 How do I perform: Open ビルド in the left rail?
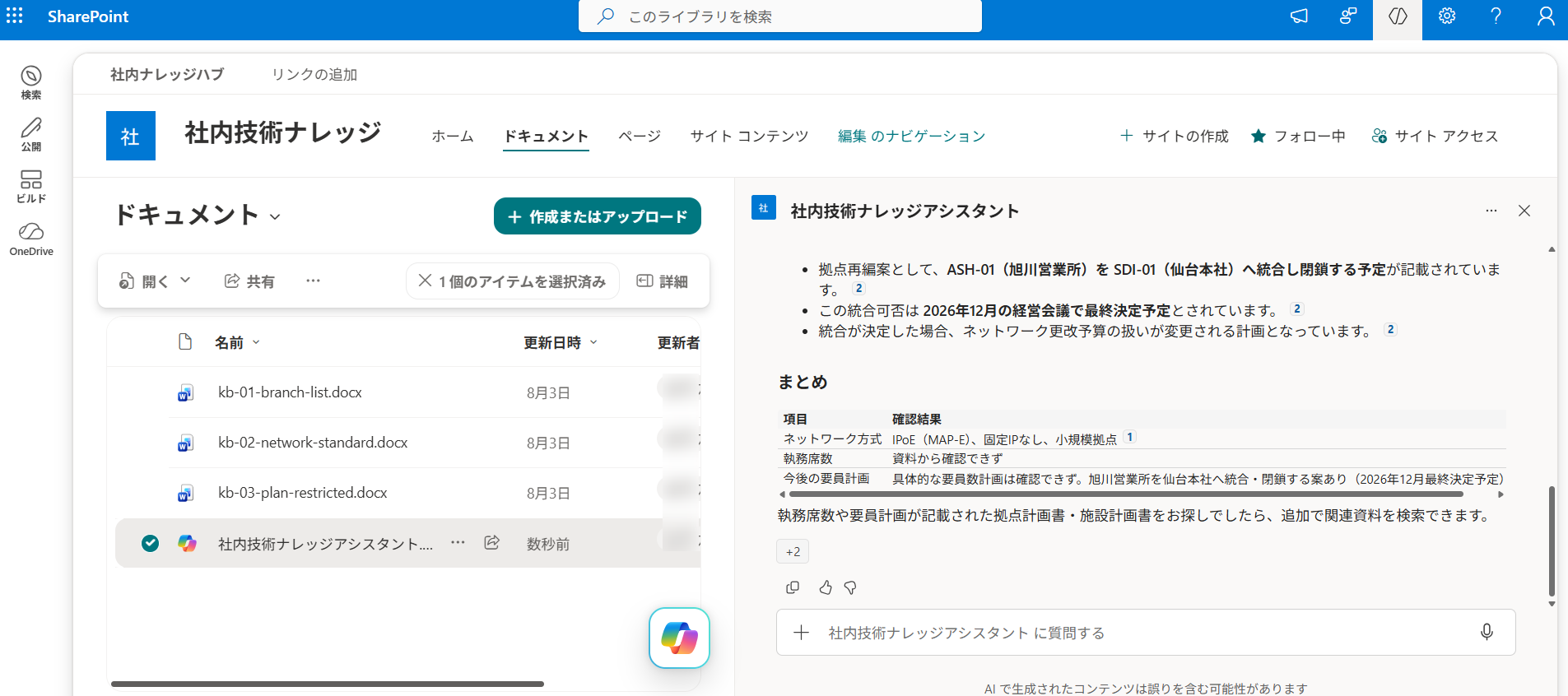pos(31,186)
